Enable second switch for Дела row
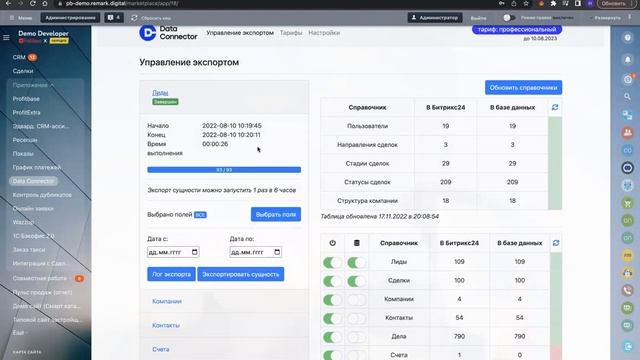Screen dimensions: 640x360 click(356, 337)
